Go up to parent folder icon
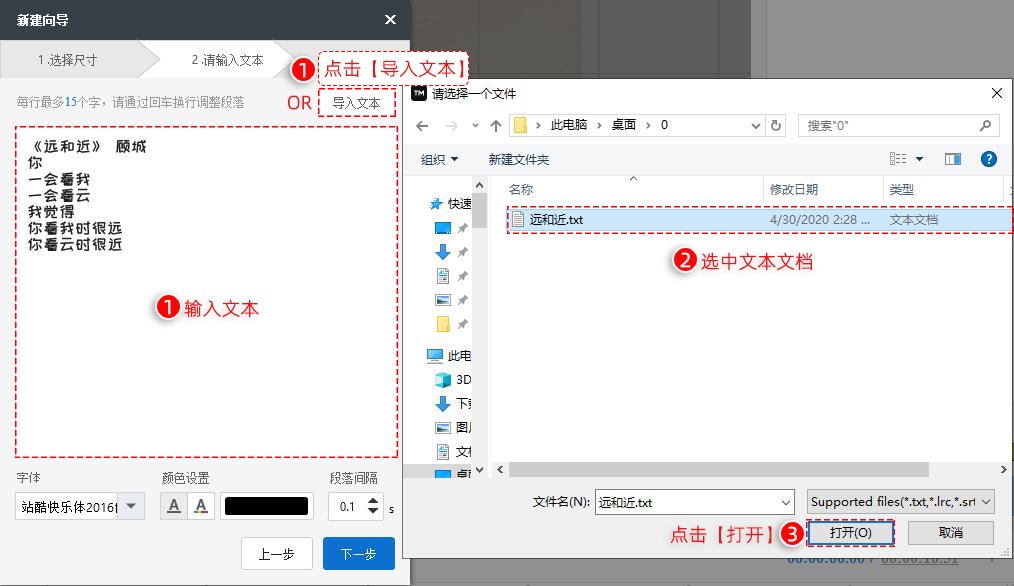Viewport: 1014px width, 586px height. 494,124
